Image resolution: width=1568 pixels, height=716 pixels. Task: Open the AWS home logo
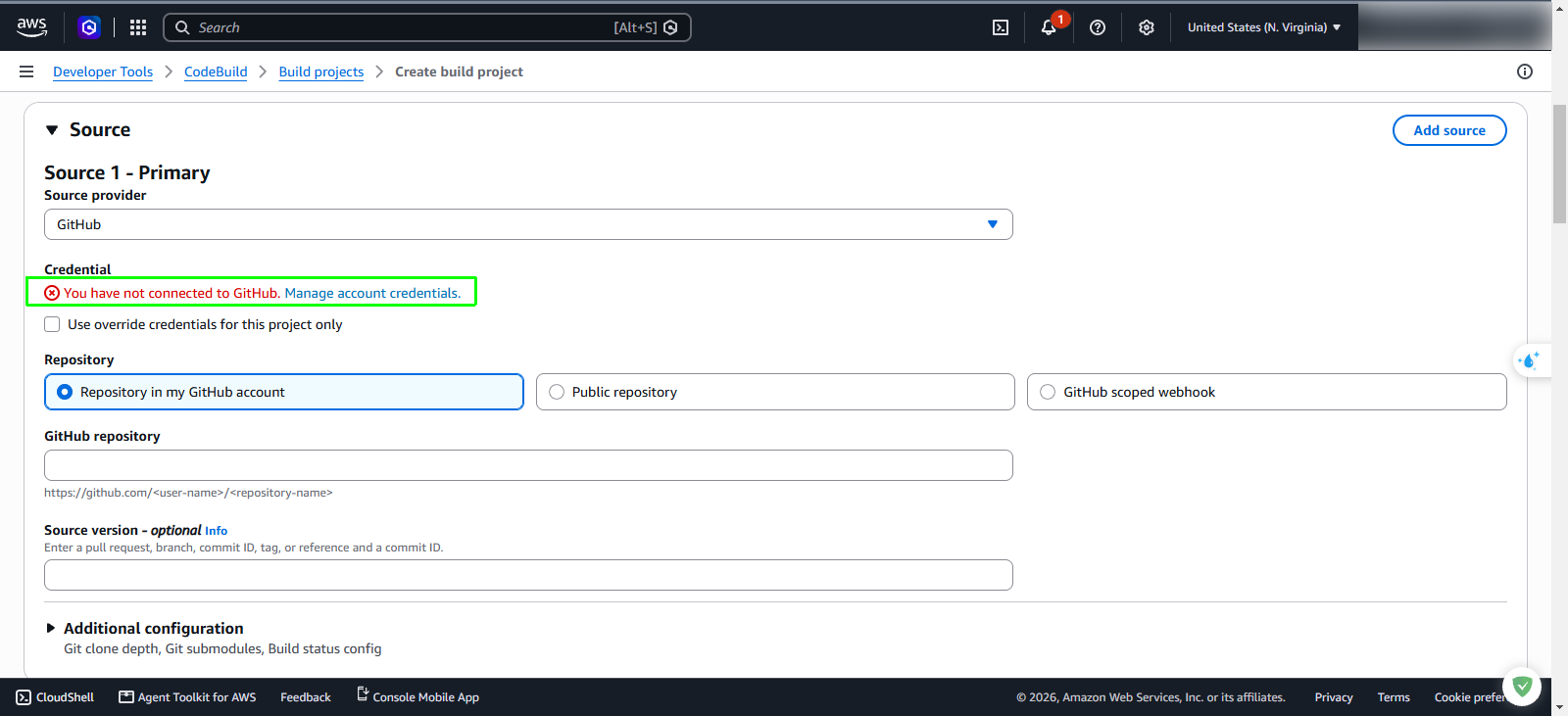(31, 27)
